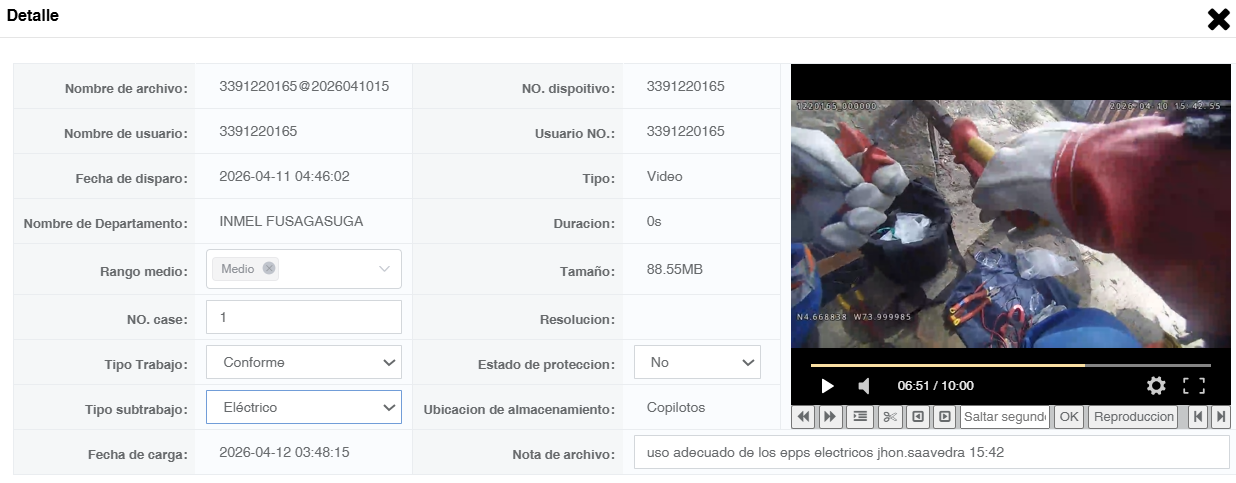Image resolution: width=1236 pixels, height=483 pixels.
Task: Click the Fecha de disparo label
Action: 132,179
